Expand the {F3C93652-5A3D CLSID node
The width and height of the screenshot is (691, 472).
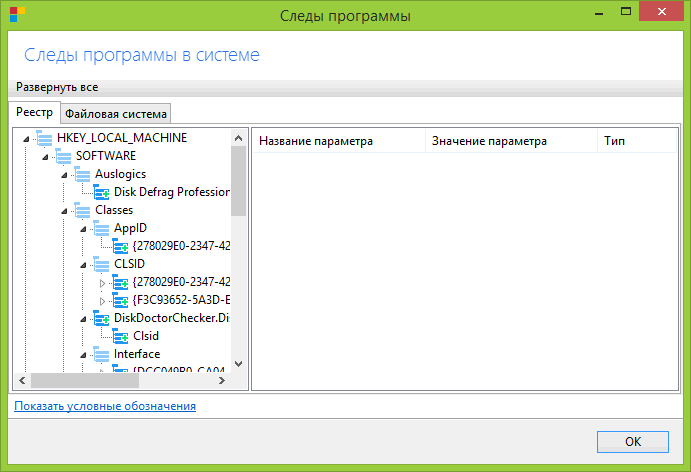tap(101, 300)
